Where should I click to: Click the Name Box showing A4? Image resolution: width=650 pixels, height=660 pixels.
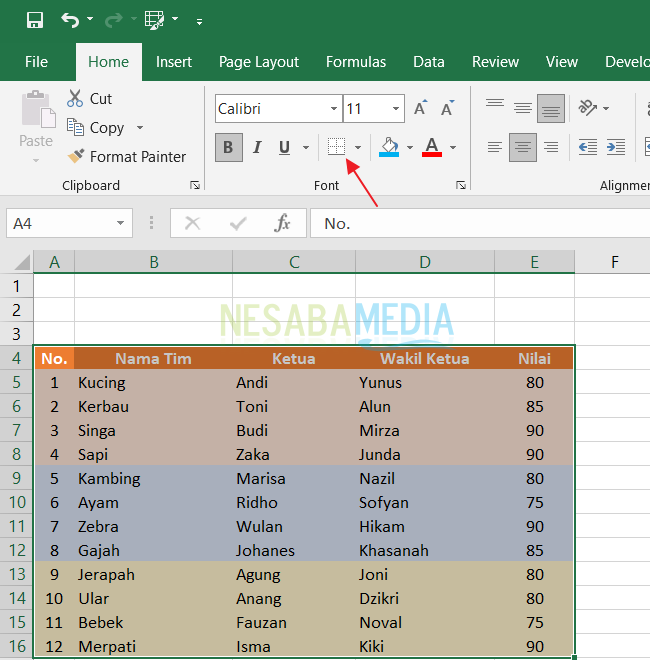[61, 223]
